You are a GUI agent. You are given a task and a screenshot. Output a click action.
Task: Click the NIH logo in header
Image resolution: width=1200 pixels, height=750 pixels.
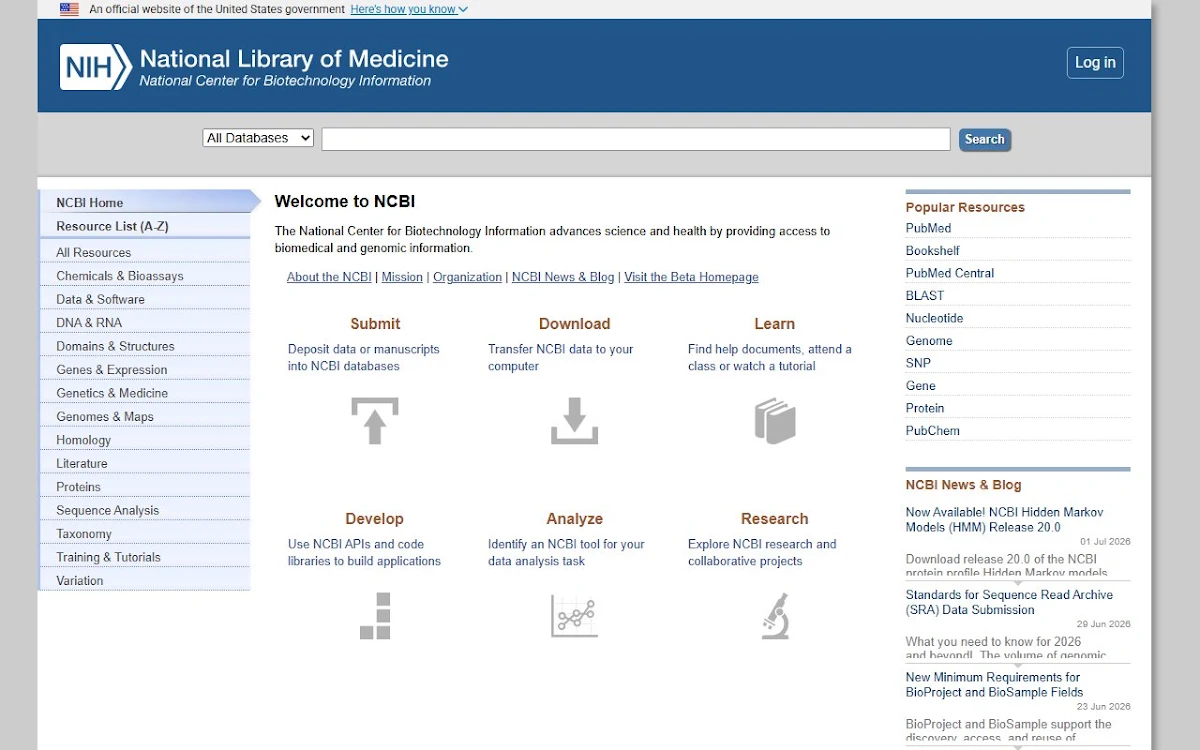point(95,67)
